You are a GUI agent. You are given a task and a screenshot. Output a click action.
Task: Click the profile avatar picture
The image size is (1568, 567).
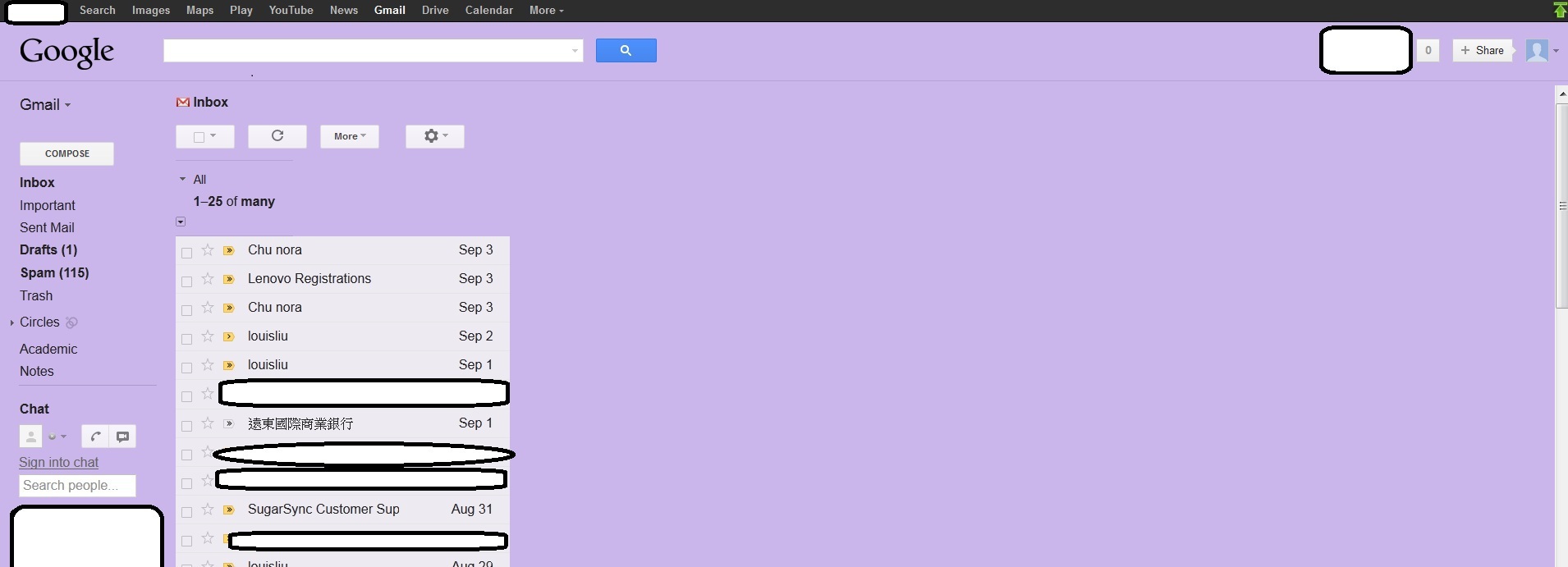(x=1537, y=50)
